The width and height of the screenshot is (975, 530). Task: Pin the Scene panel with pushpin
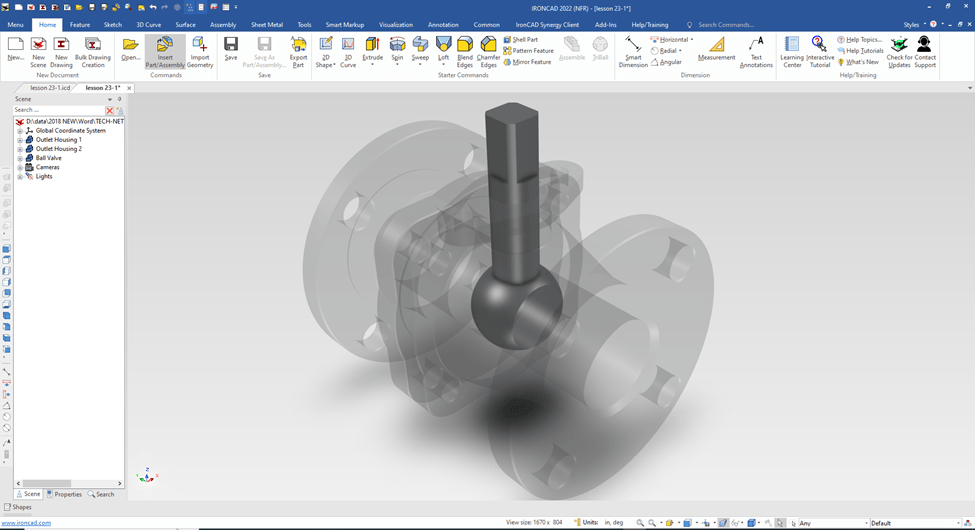pyautogui.click(x=119, y=99)
